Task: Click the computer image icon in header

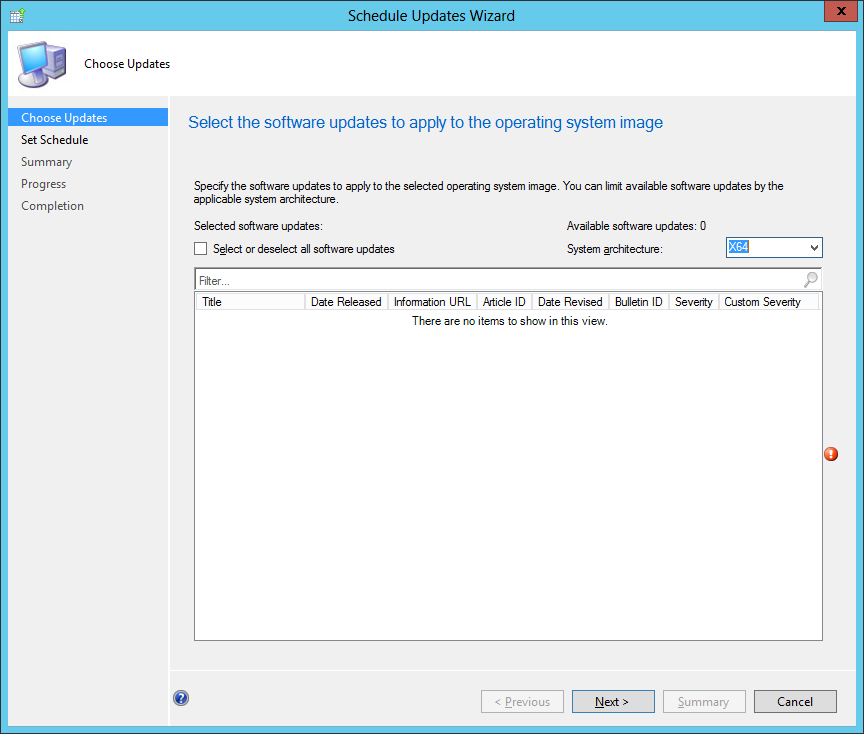Action: click(42, 64)
